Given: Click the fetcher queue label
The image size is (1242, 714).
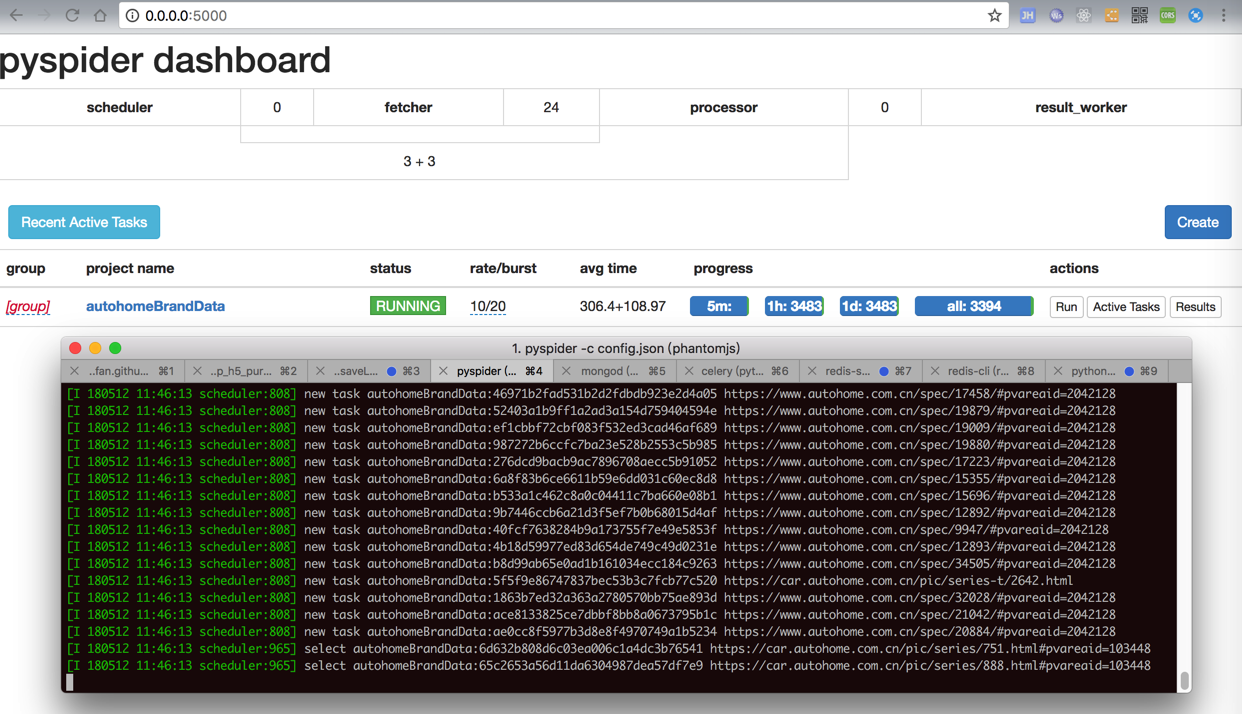Looking at the screenshot, I should [x=408, y=107].
